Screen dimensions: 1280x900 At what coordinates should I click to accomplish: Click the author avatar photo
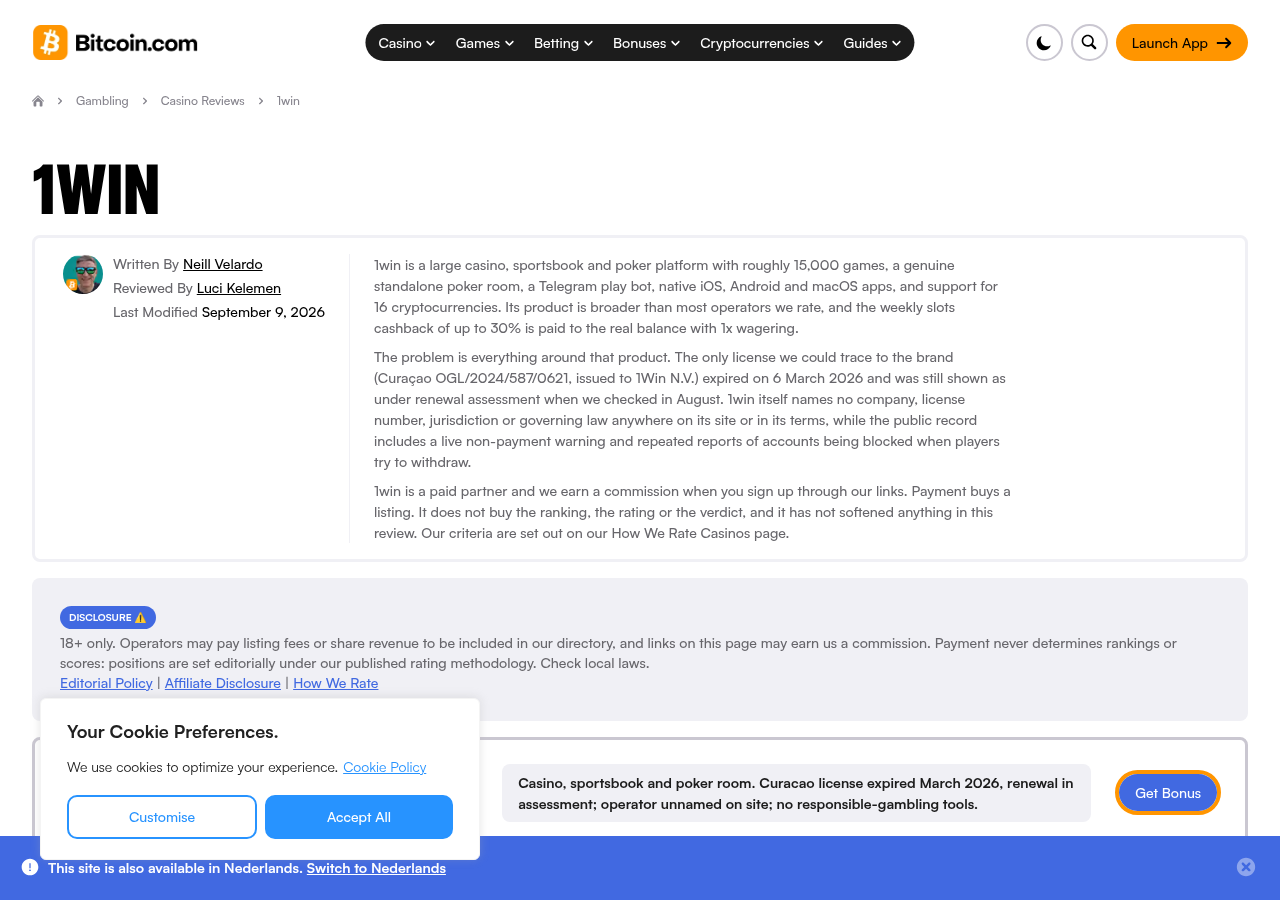[83, 274]
